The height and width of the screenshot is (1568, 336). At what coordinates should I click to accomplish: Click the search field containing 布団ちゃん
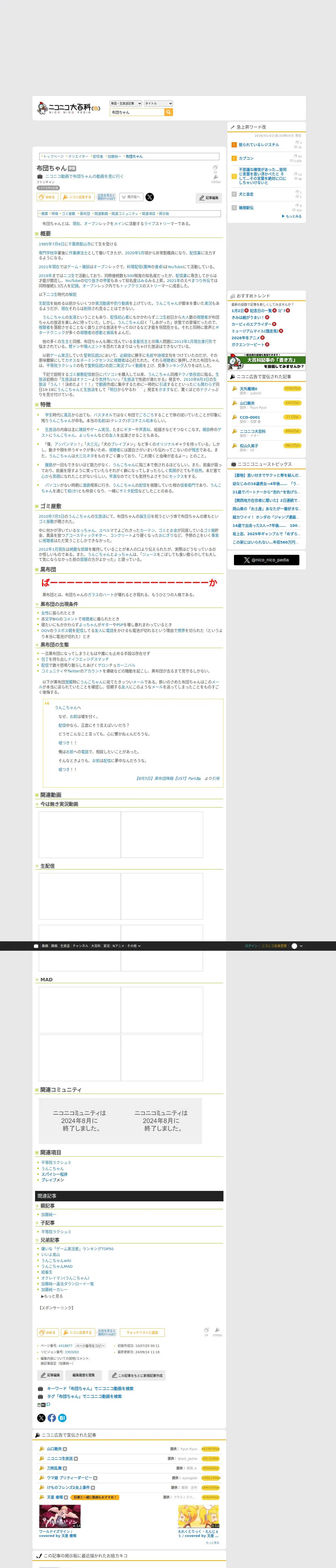137,113
